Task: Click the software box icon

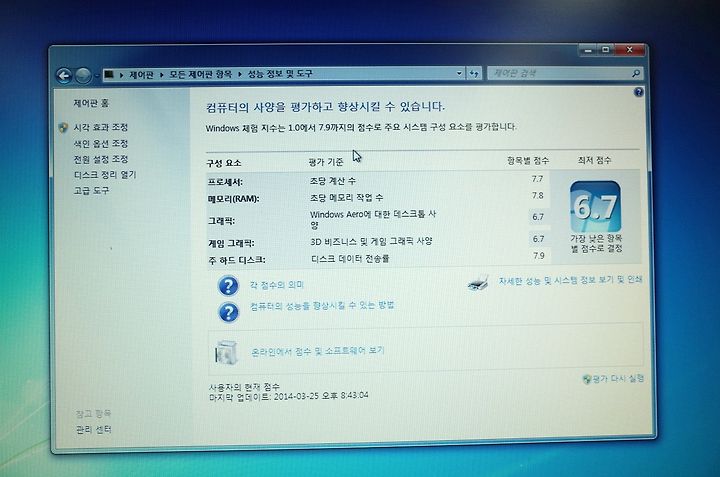Action: pos(226,353)
